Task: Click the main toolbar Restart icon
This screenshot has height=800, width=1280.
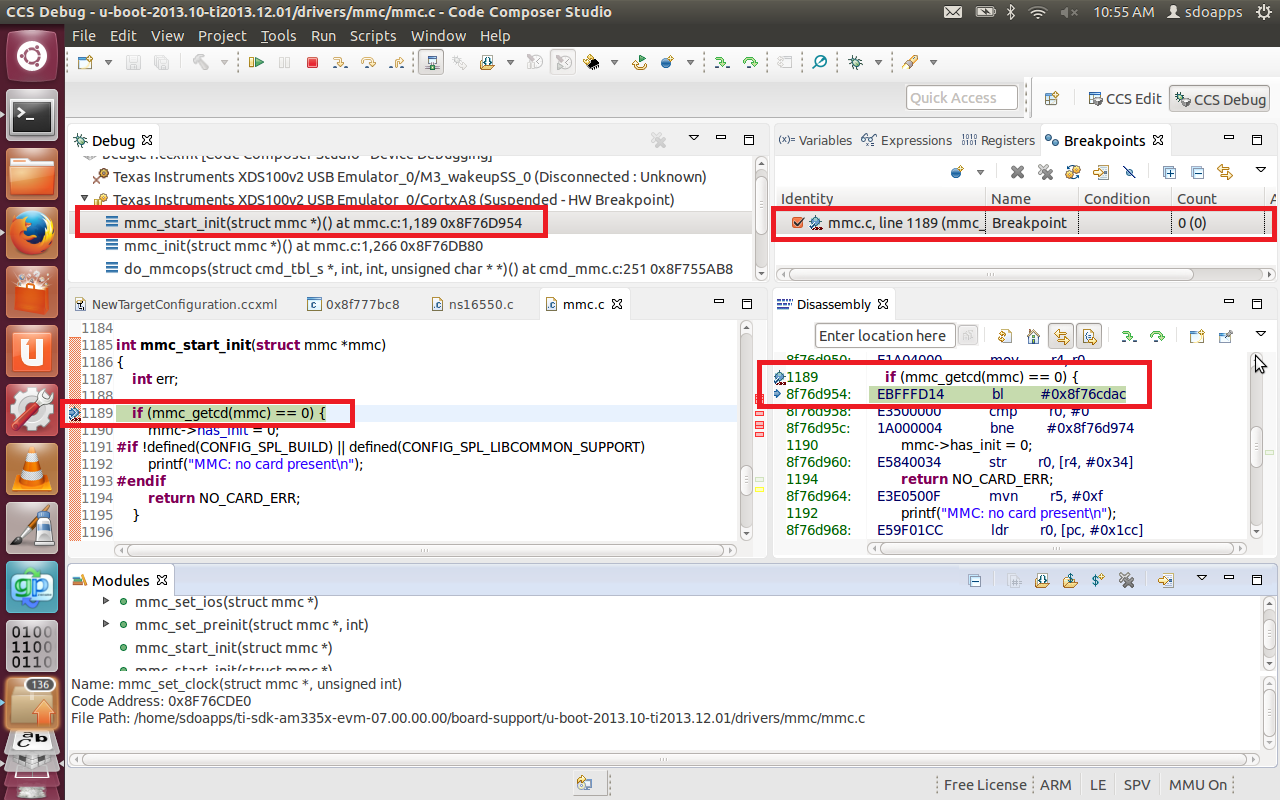Action: coord(640,62)
